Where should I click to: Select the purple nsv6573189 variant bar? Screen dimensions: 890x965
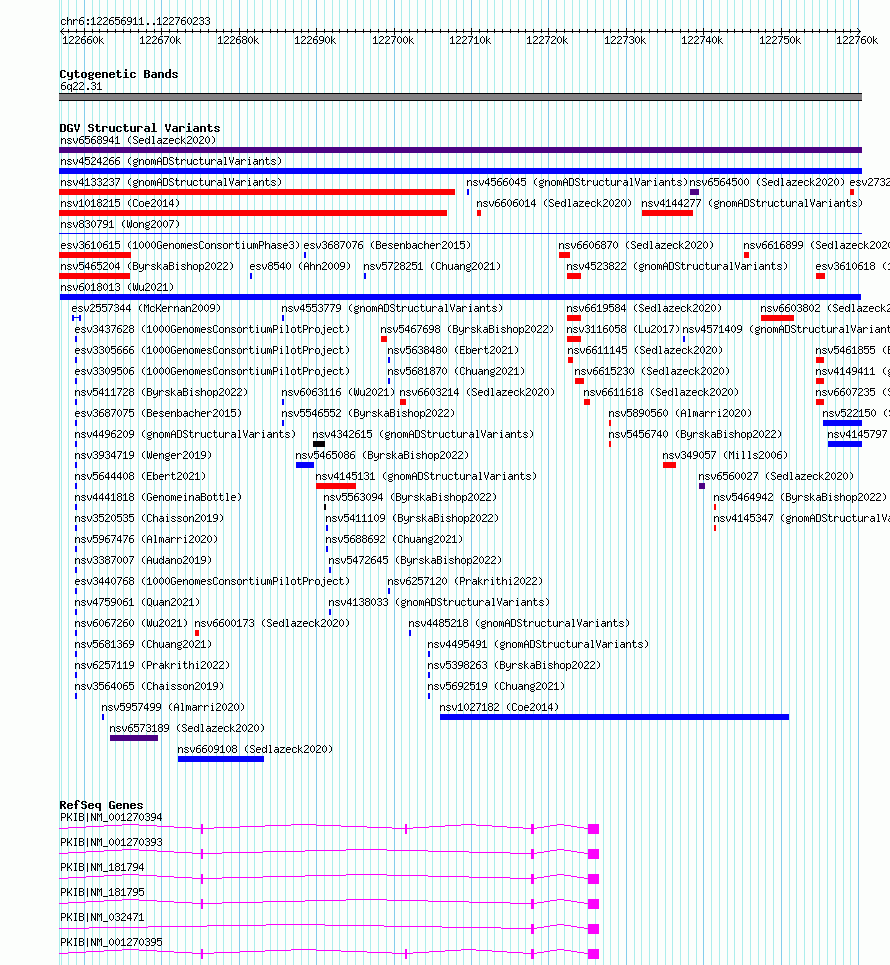tap(134, 738)
